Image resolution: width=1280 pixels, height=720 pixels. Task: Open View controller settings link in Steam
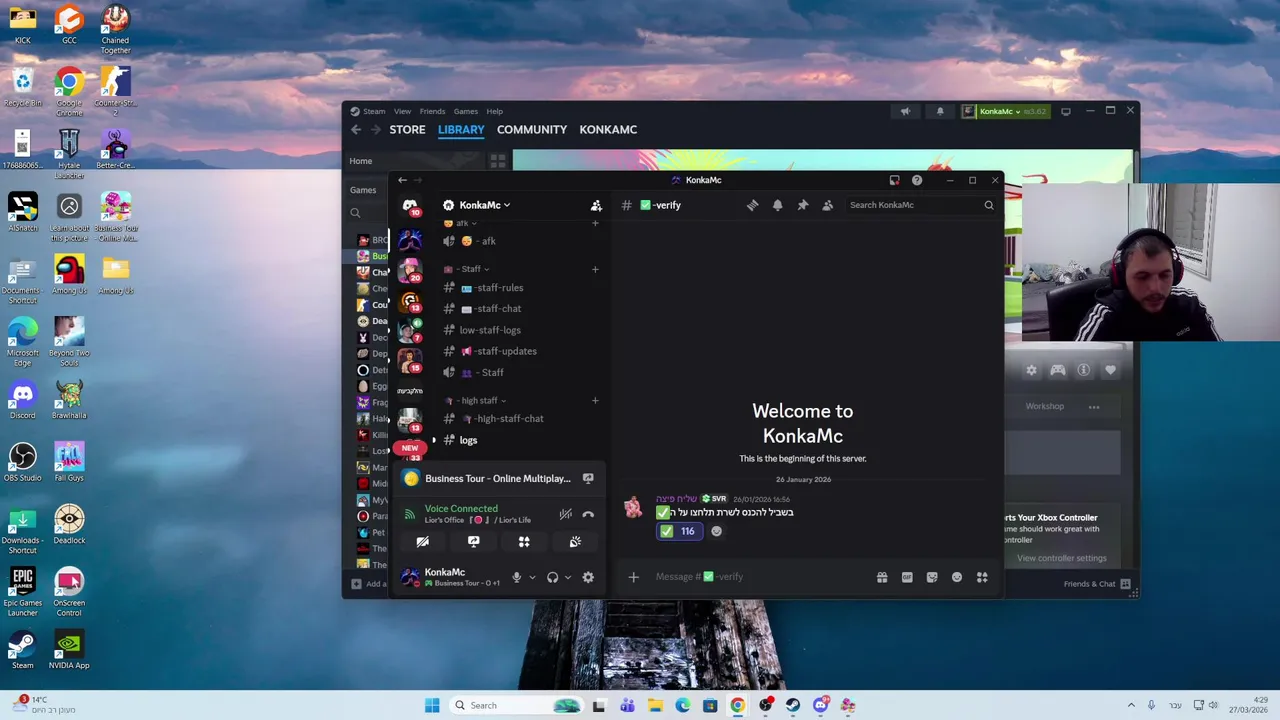coord(1061,558)
